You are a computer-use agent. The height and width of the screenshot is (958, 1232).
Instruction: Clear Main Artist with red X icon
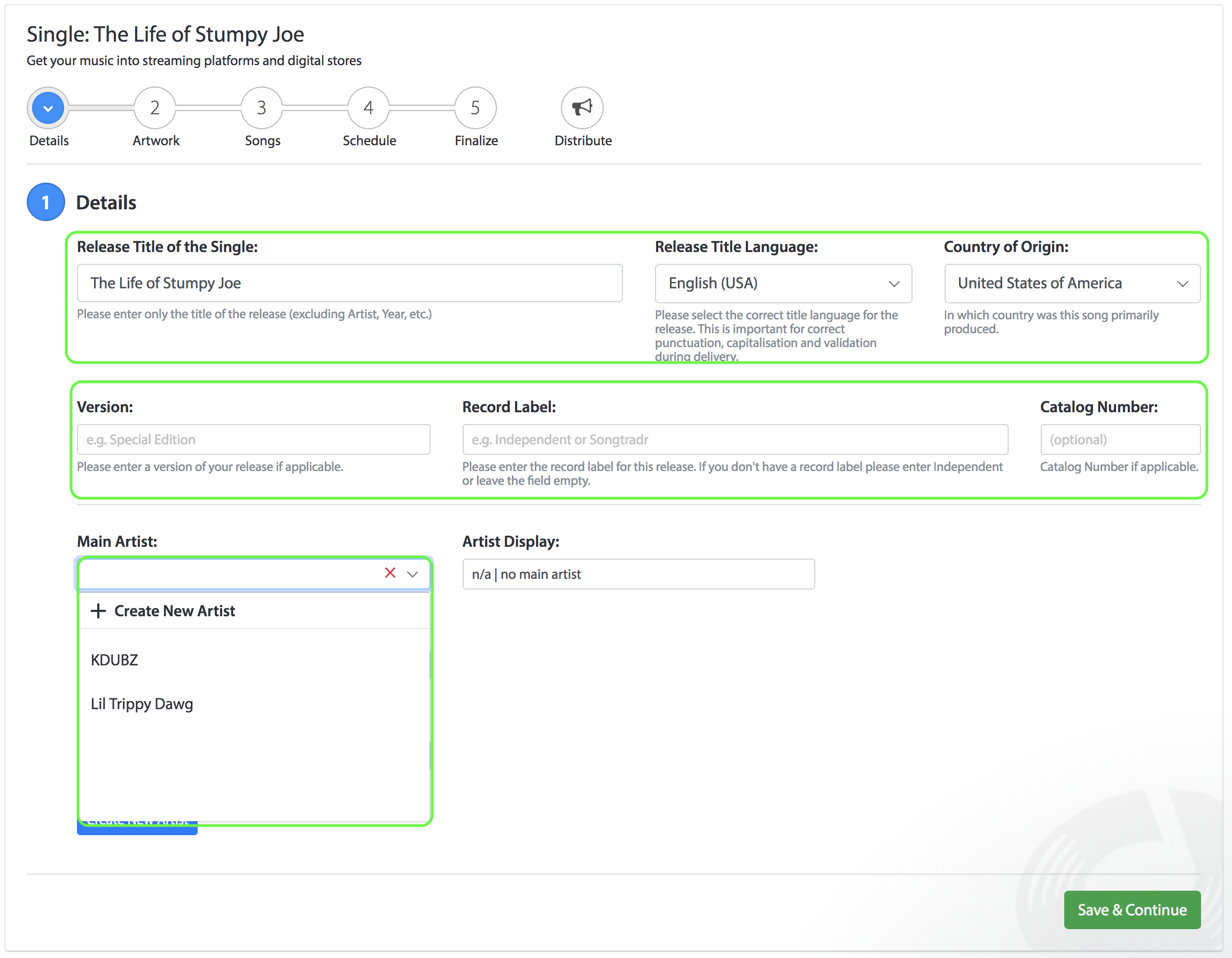(x=390, y=573)
